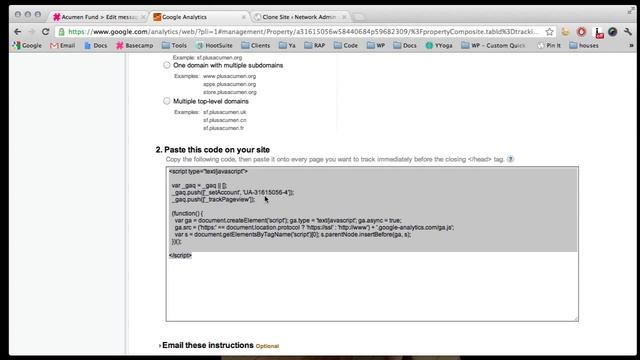Close the Clone Site tab

(x=344, y=17)
